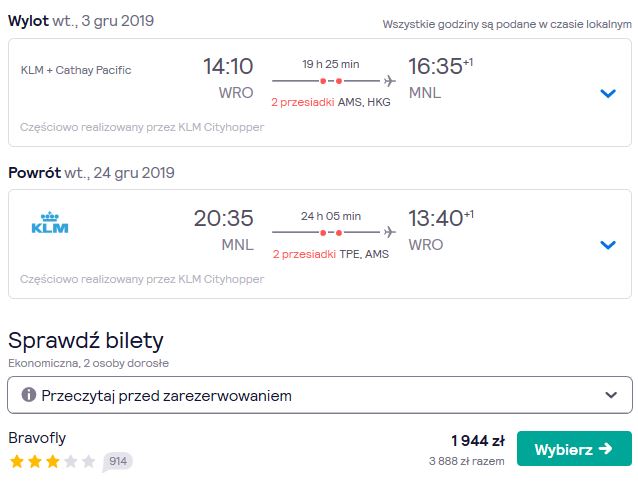The height and width of the screenshot is (482, 638).
Task: Click the 1 944 zł price
Action: 478,441
